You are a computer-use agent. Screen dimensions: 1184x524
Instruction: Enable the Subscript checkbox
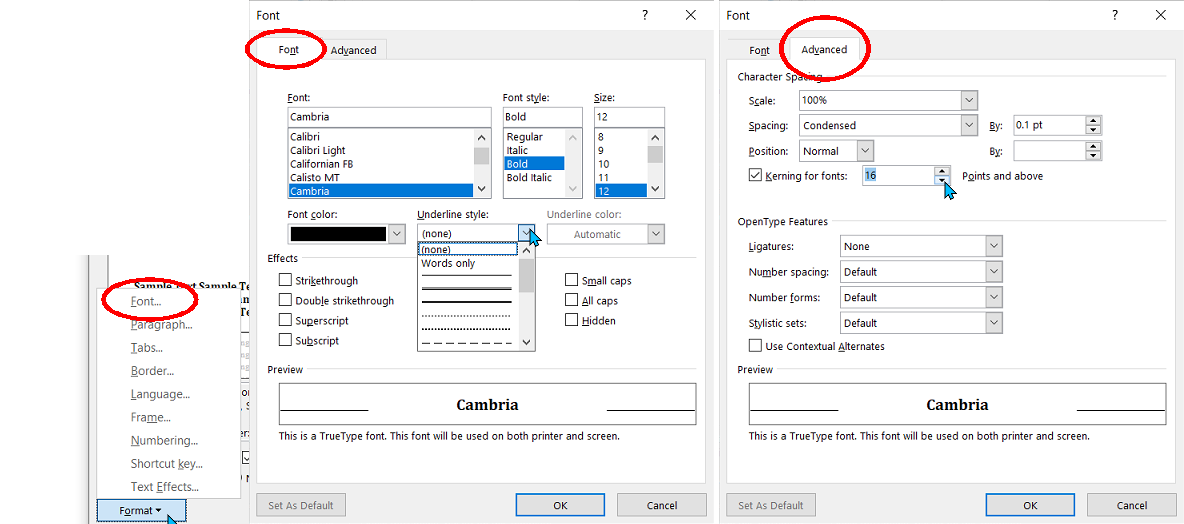285,340
